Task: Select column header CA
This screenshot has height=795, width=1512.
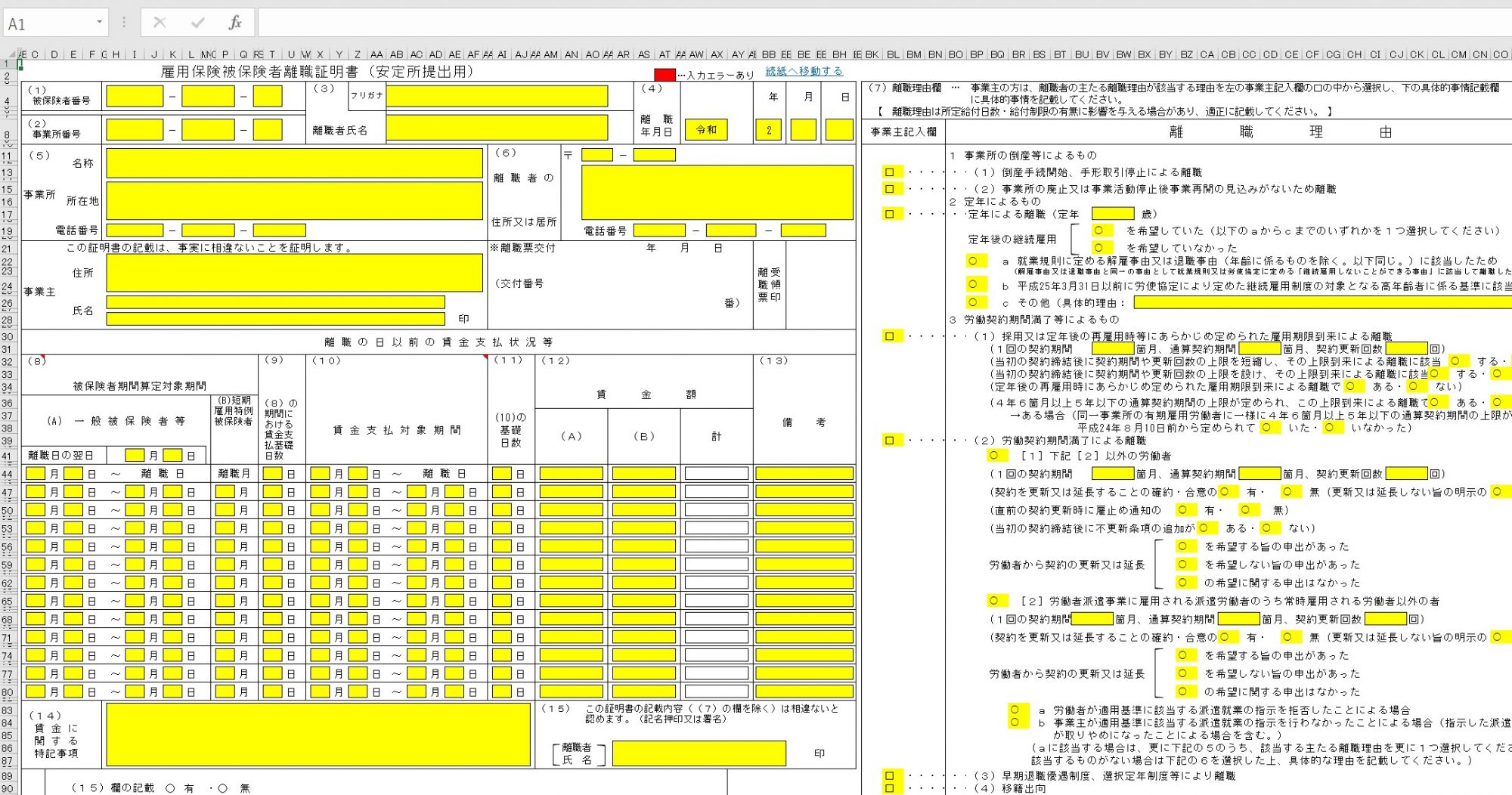Action: point(1207,54)
